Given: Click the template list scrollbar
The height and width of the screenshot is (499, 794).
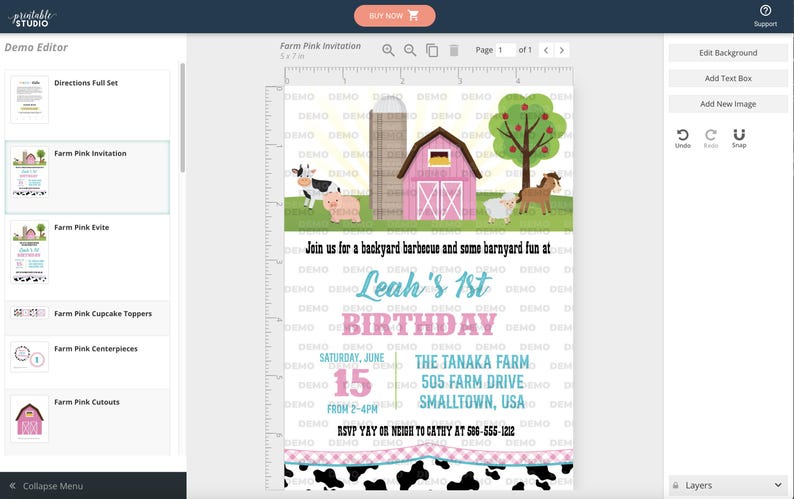Looking at the screenshot, I should [x=182, y=118].
